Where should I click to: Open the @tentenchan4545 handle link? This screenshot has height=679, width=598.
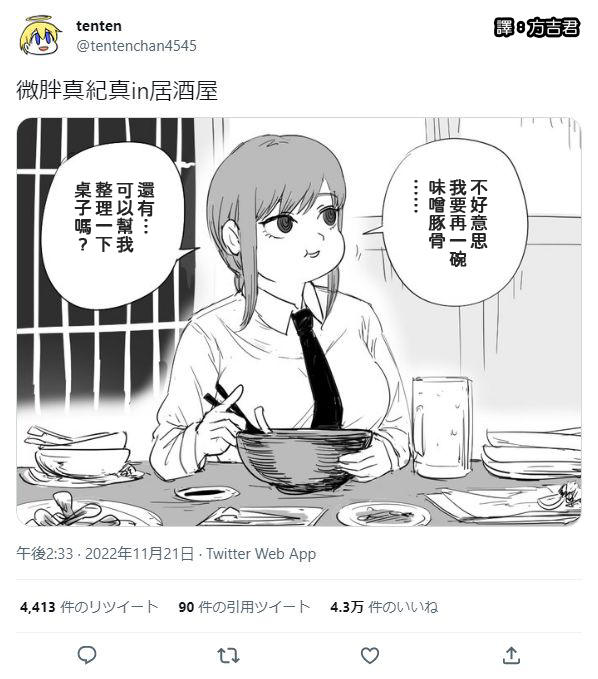pyautogui.click(x=136, y=45)
